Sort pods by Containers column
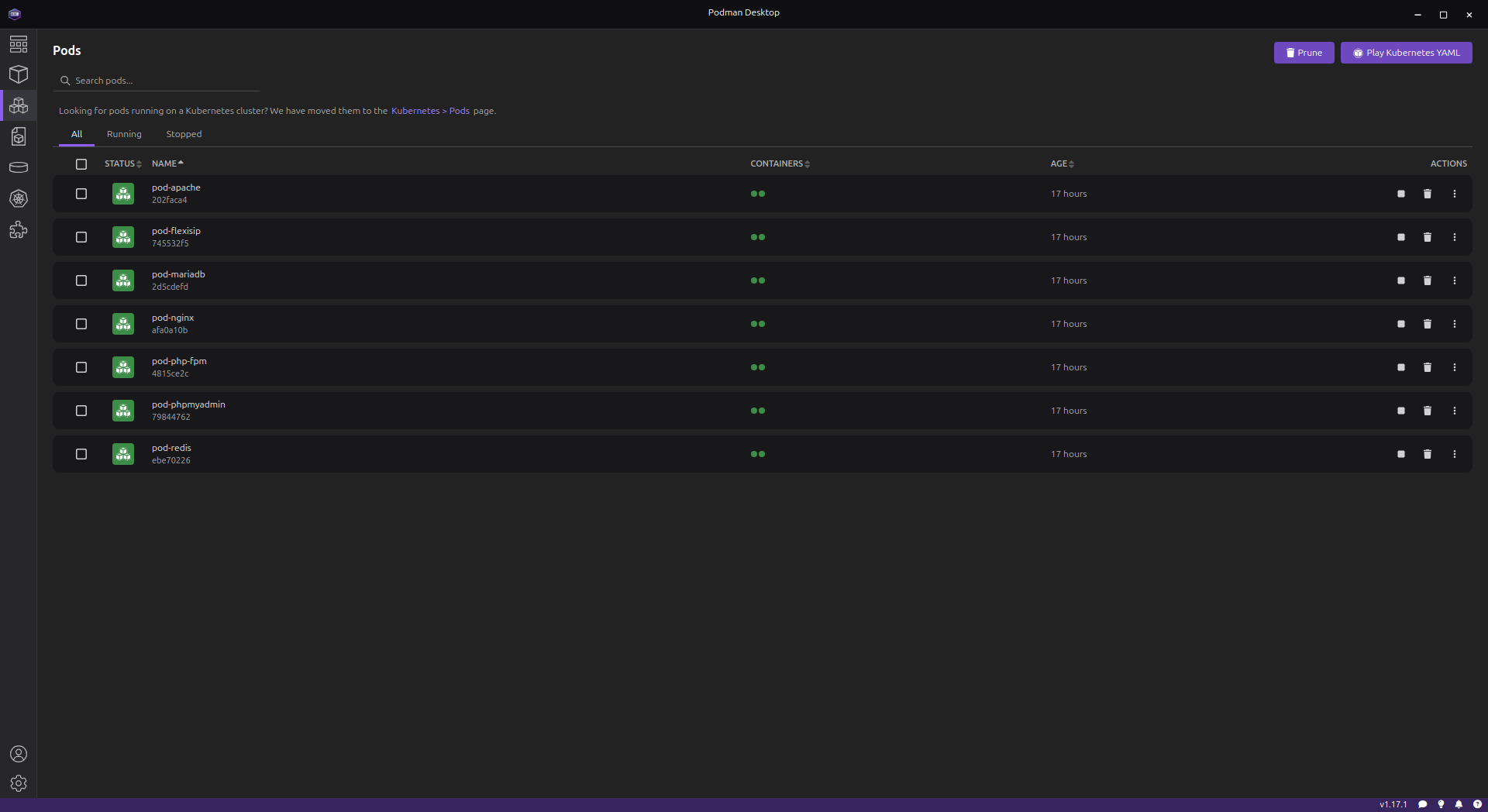The width and height of the screenshot is (1488, 812). pyautogui.click(x=780, y=163)
